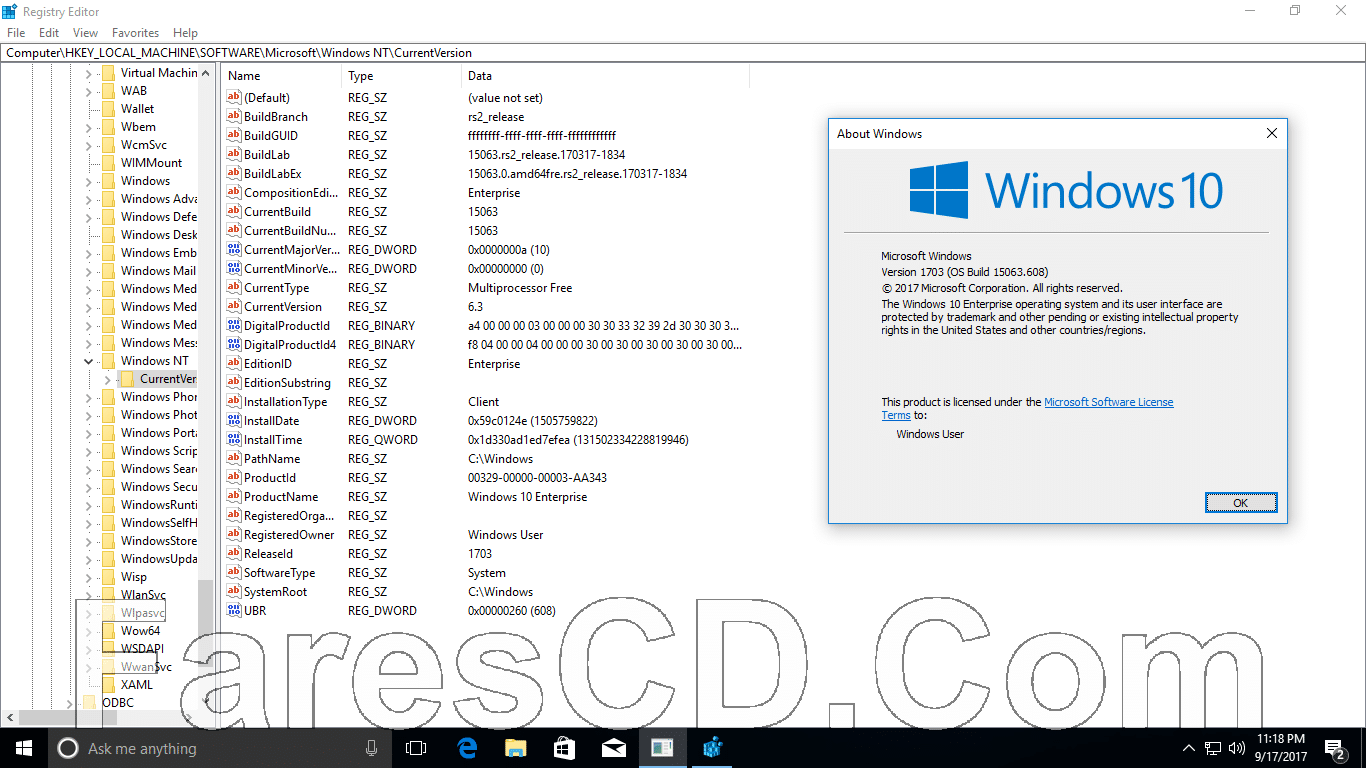The image size is (1366, 768).
Task: Click the Data column header
Action: pyautogui.click(x=605, y=76)
